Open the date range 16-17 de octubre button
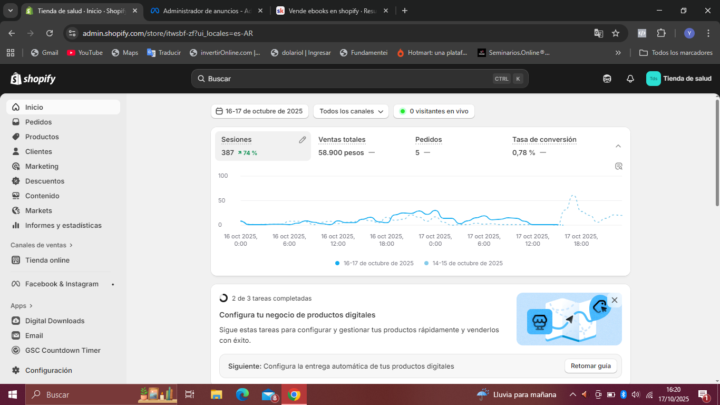 point(259,111)
